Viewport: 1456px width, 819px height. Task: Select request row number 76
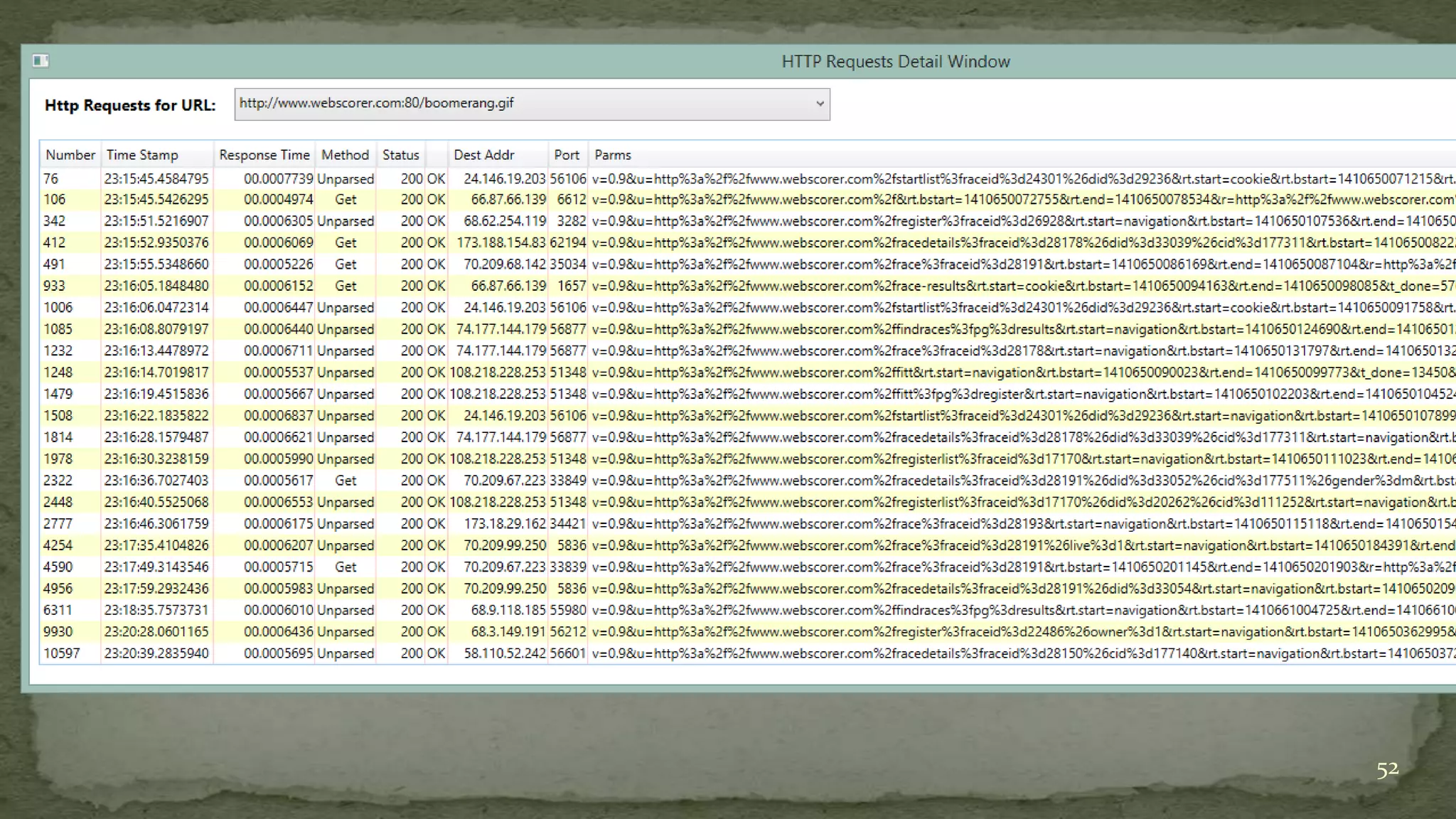point(51,178)
